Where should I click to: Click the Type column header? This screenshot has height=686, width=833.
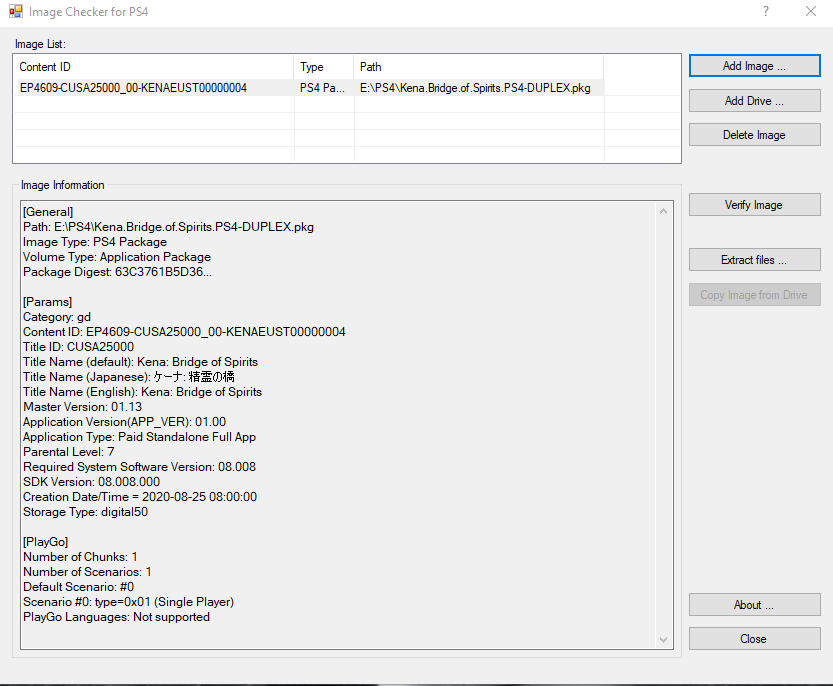[x=324, y=67]
